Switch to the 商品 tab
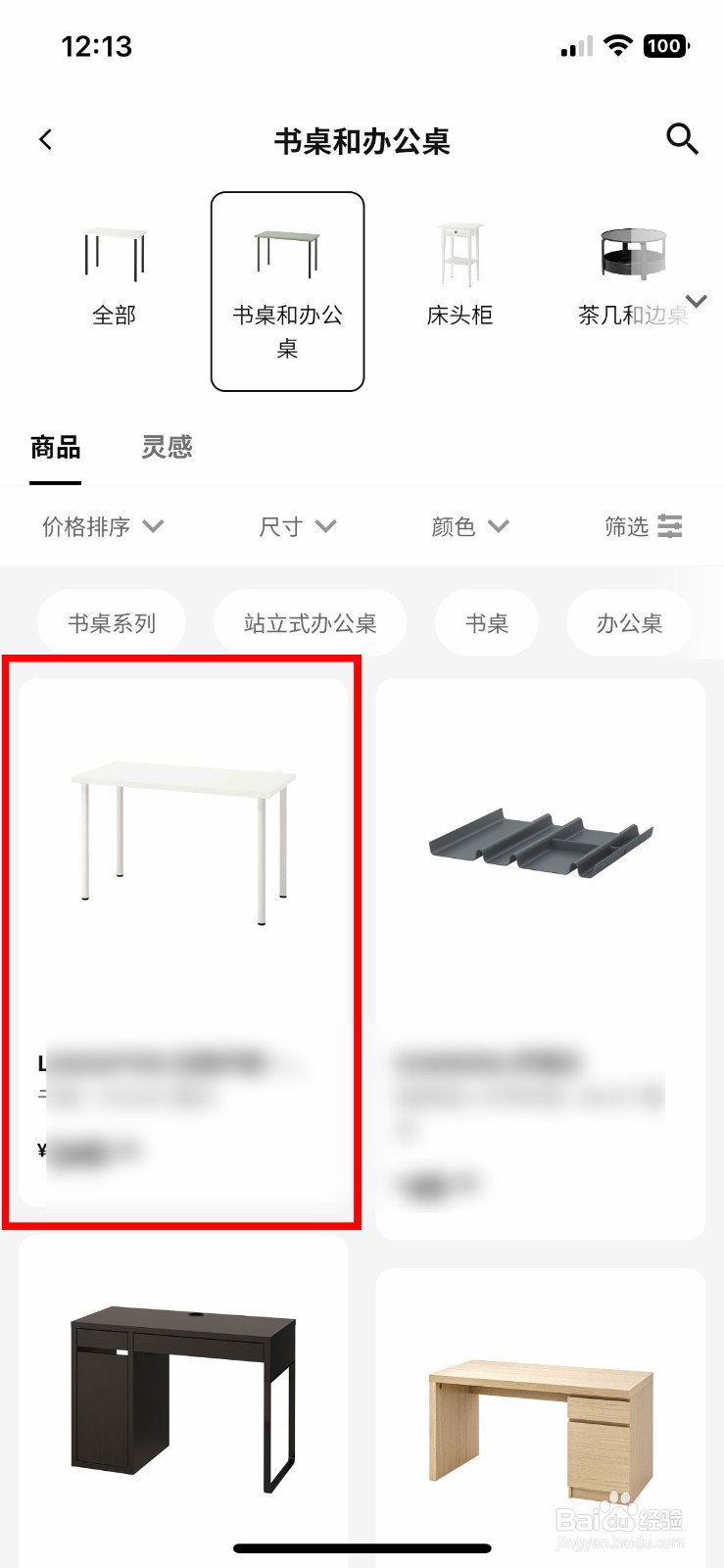724x1568 pixels. (56, 448)
